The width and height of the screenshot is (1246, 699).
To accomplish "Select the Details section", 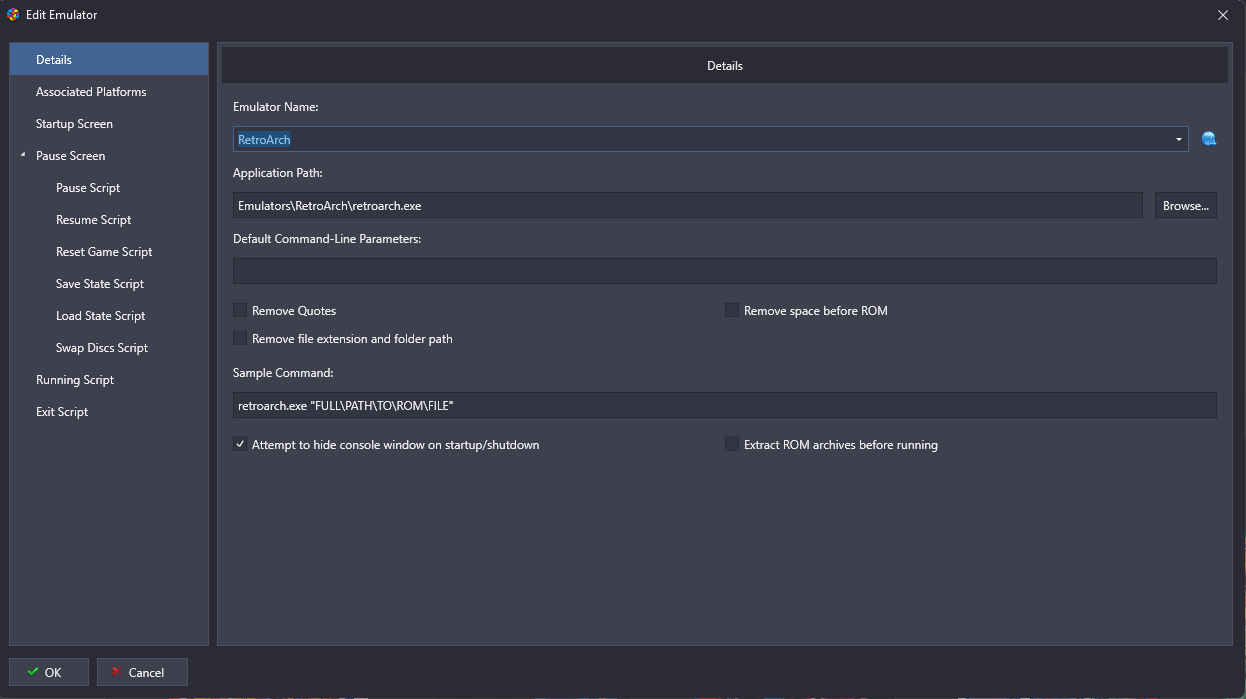I will [109, 59].
